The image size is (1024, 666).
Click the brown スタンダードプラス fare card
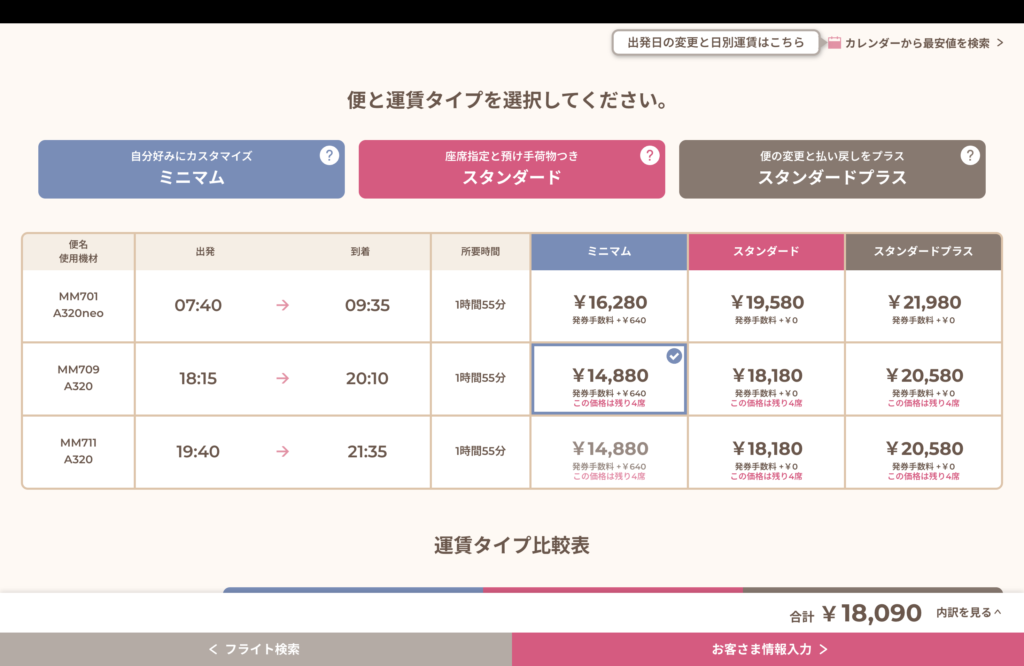pyautogui.click(x=831, y=169)
